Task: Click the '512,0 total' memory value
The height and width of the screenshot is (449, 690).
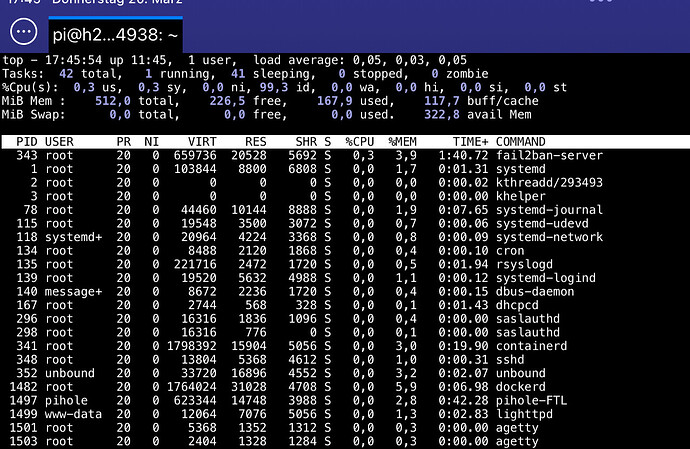Action: [134, 101]
